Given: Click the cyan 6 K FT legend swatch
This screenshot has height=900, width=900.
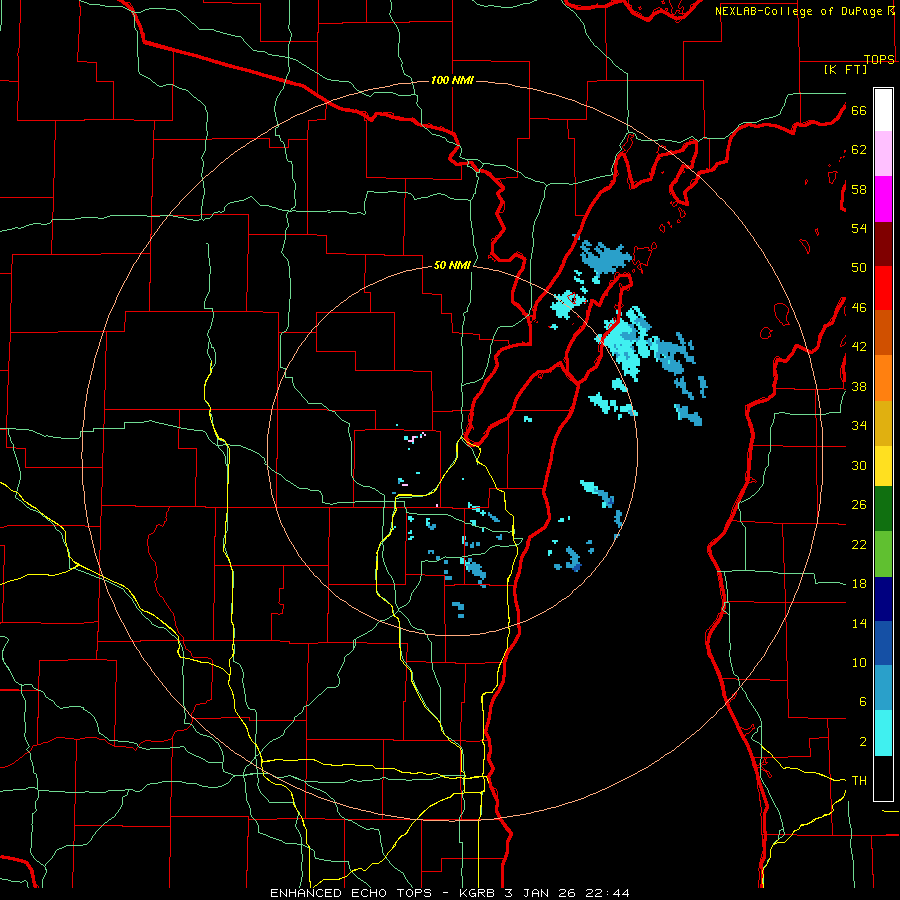Looking at the screenshot, I should coord(883,733).
